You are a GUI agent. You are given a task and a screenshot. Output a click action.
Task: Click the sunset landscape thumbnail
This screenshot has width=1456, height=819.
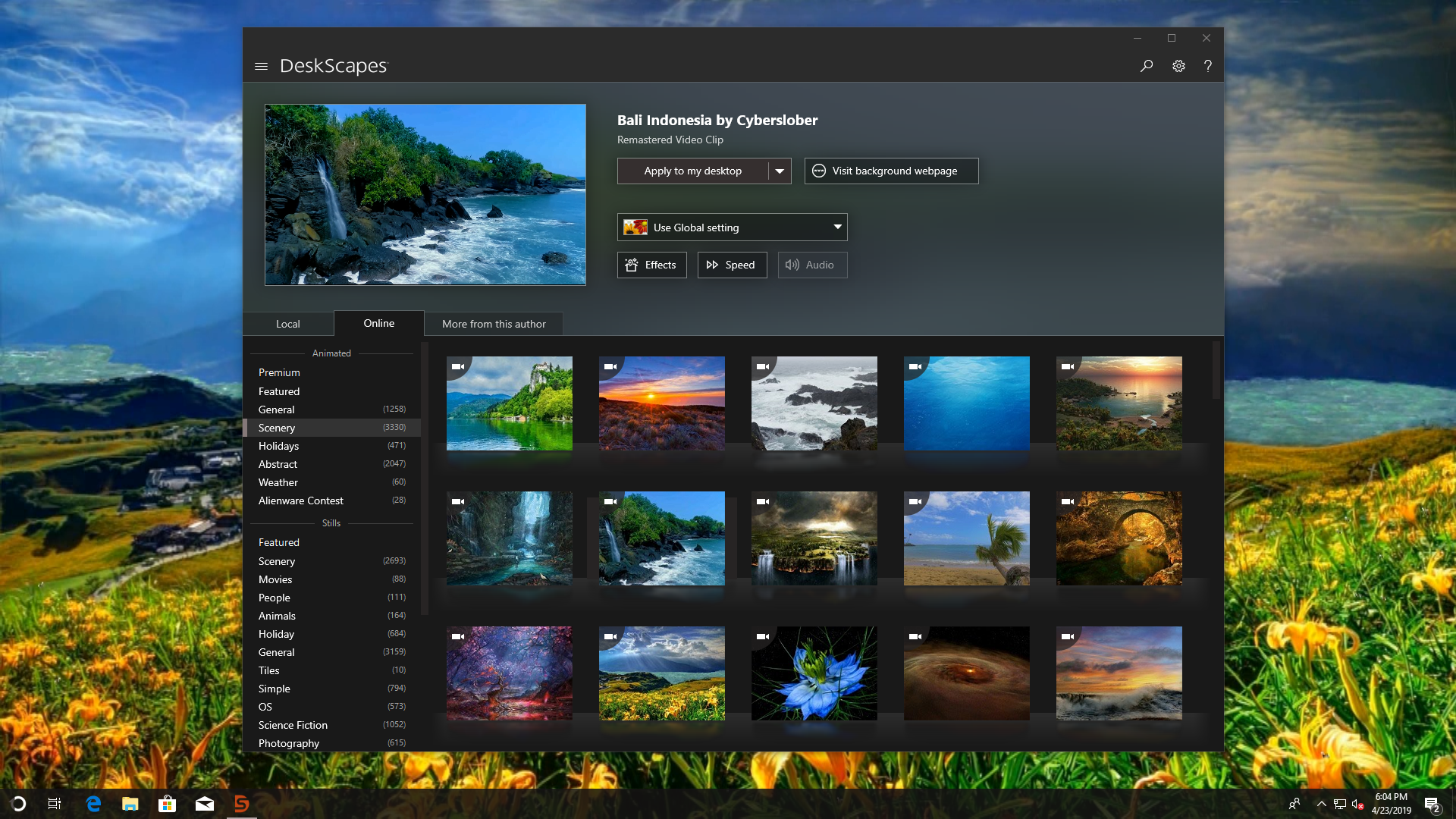point(662,403)
